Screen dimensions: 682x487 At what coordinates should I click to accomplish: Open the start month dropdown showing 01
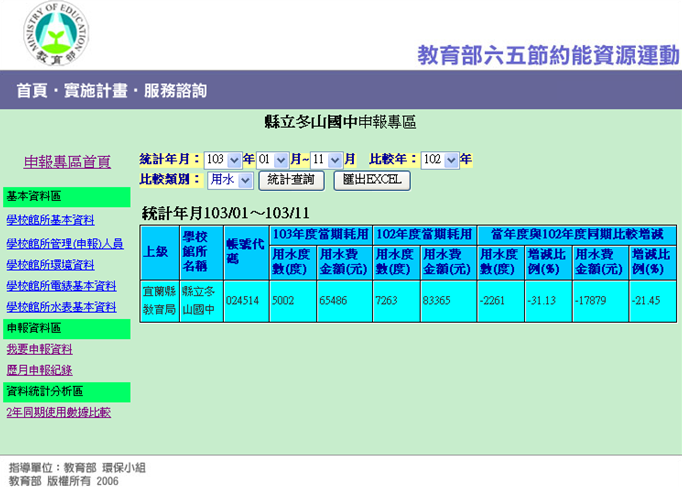273,160
